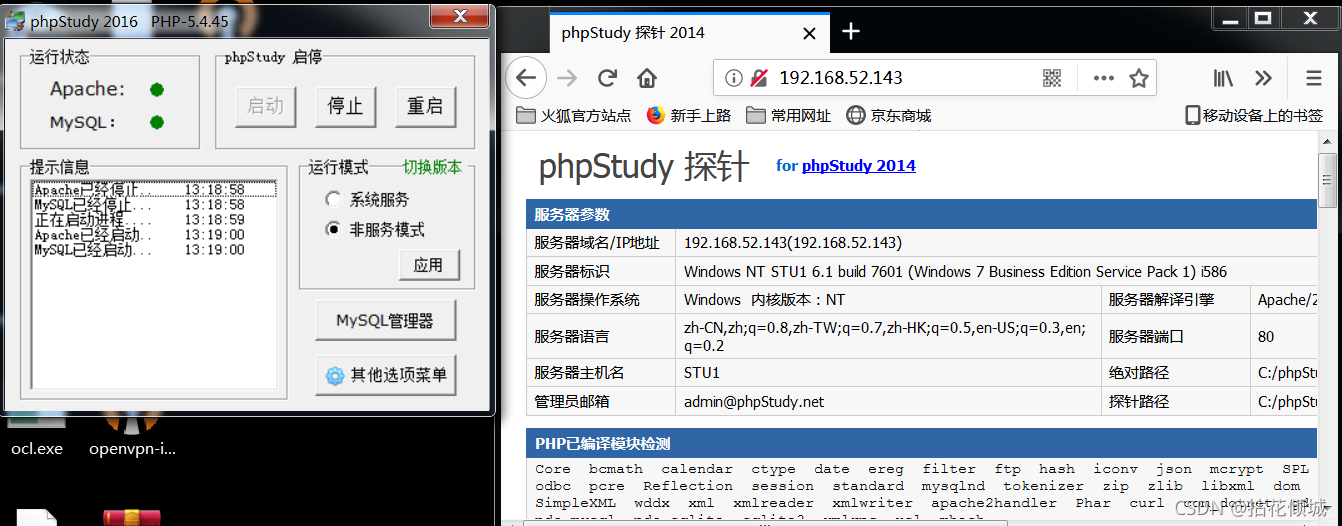Click the Firefox forward arrow
This screenshot has width=1342, height=526.
[x=567, y=78]
